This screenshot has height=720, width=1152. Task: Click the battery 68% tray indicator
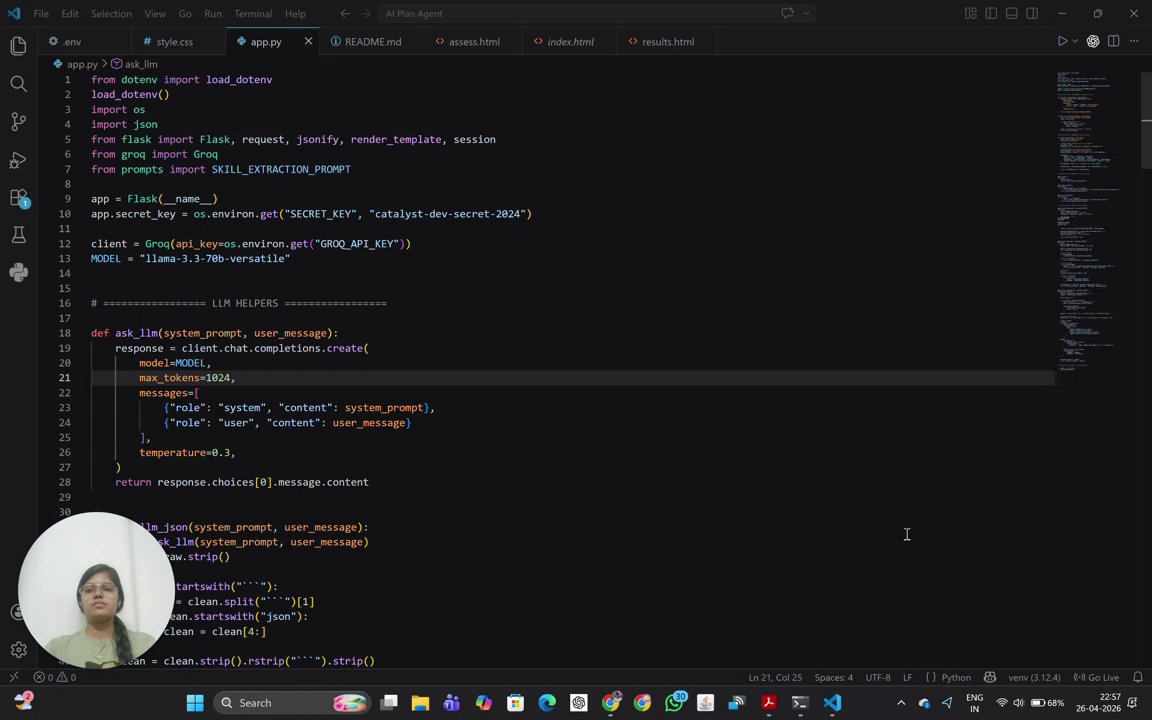point(1048,702)
